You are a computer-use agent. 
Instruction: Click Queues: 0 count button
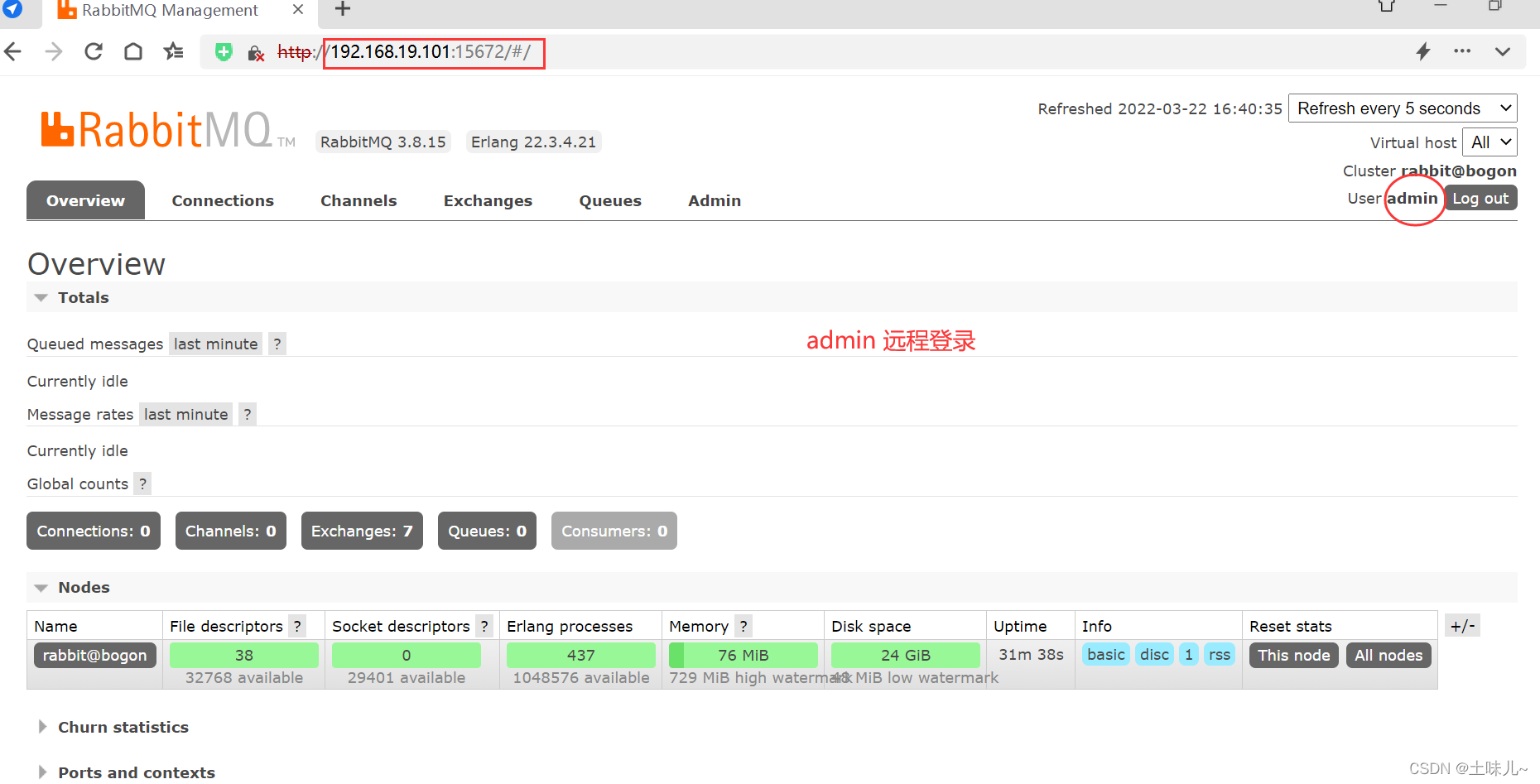coord(487,531)
